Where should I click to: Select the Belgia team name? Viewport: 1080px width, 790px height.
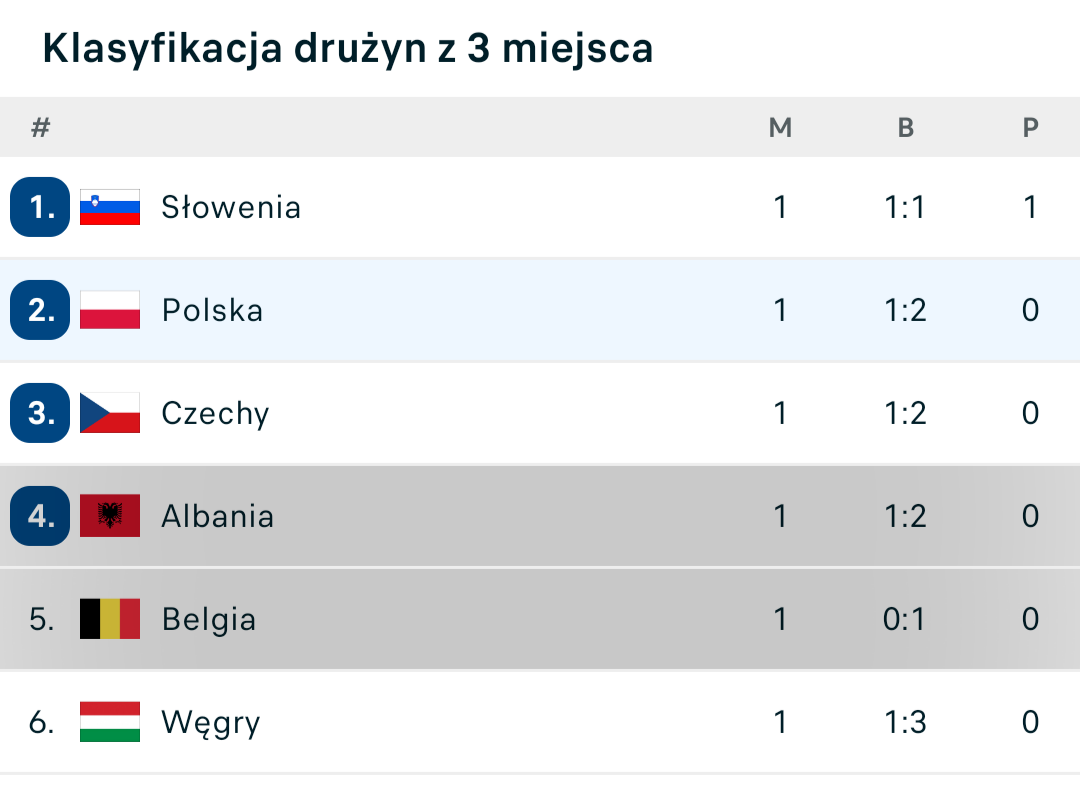(x=209, y=619)
